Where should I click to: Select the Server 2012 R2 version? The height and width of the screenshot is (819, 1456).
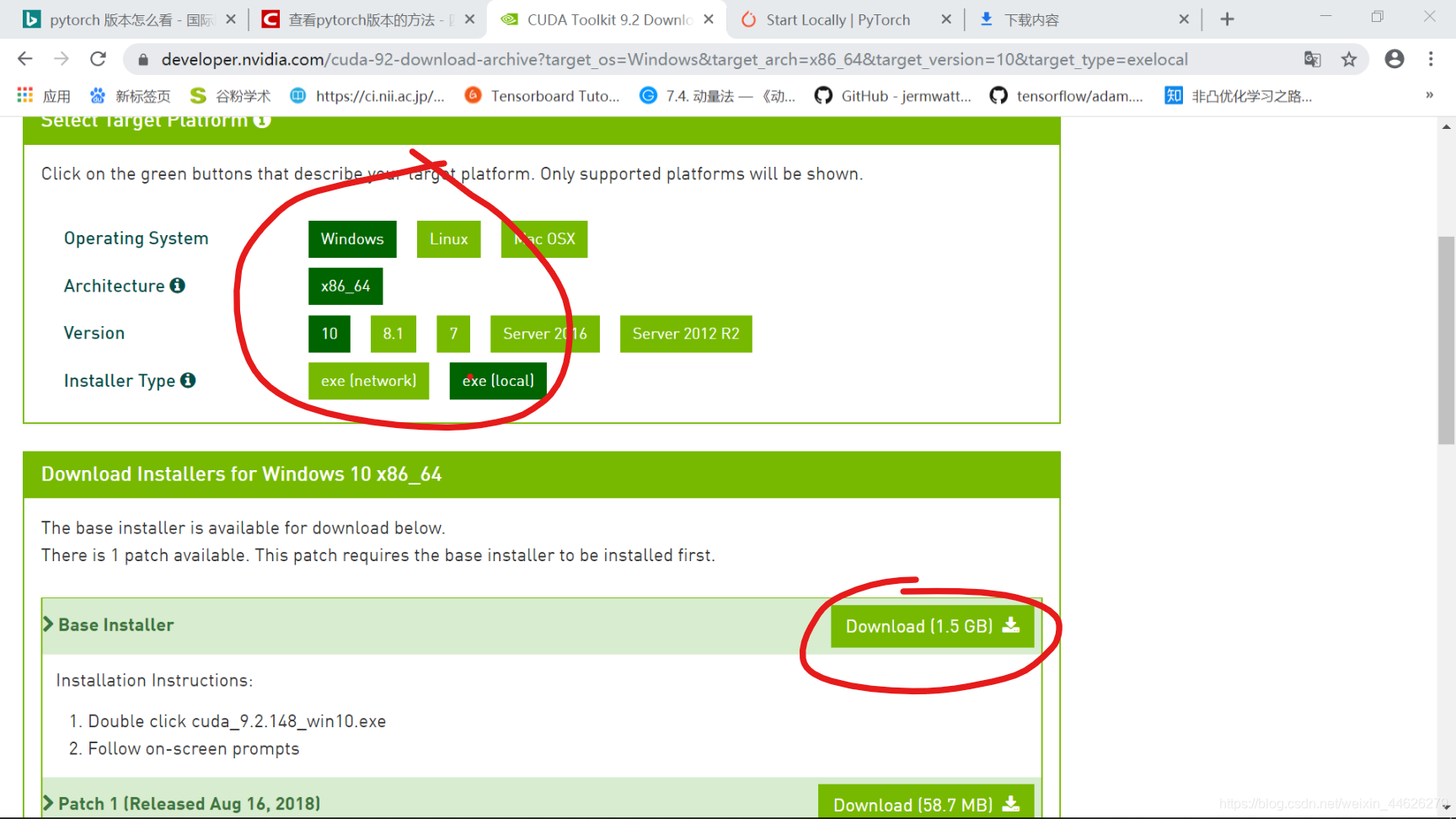[x=686, y=334]
